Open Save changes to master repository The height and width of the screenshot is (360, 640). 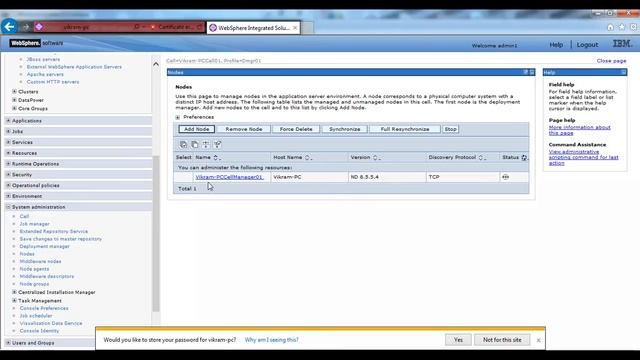tap(61, 239)
